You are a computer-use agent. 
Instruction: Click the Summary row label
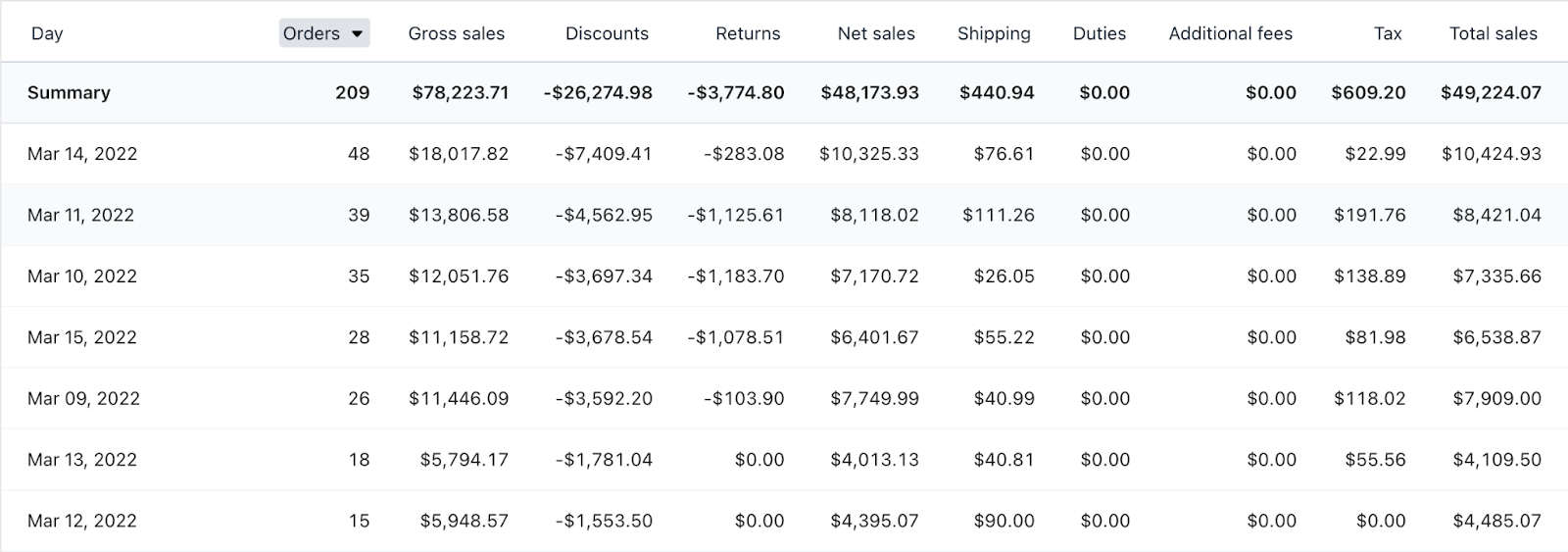[x=69, y=93]
